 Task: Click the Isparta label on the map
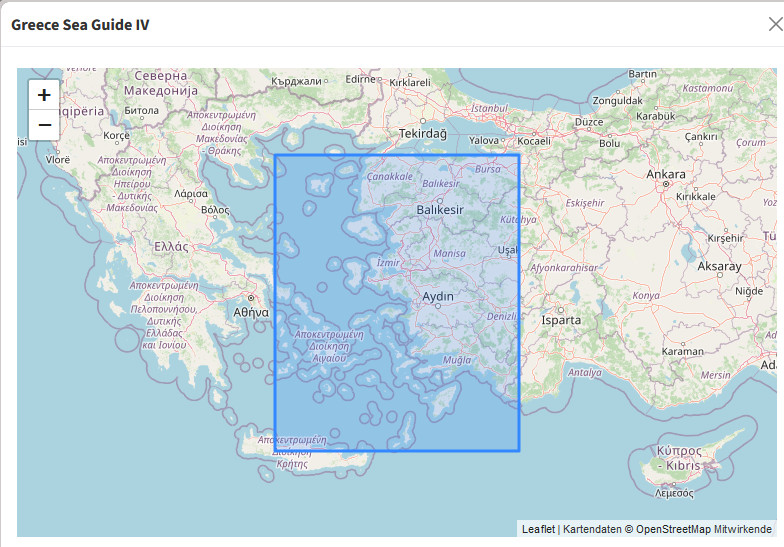561,320
